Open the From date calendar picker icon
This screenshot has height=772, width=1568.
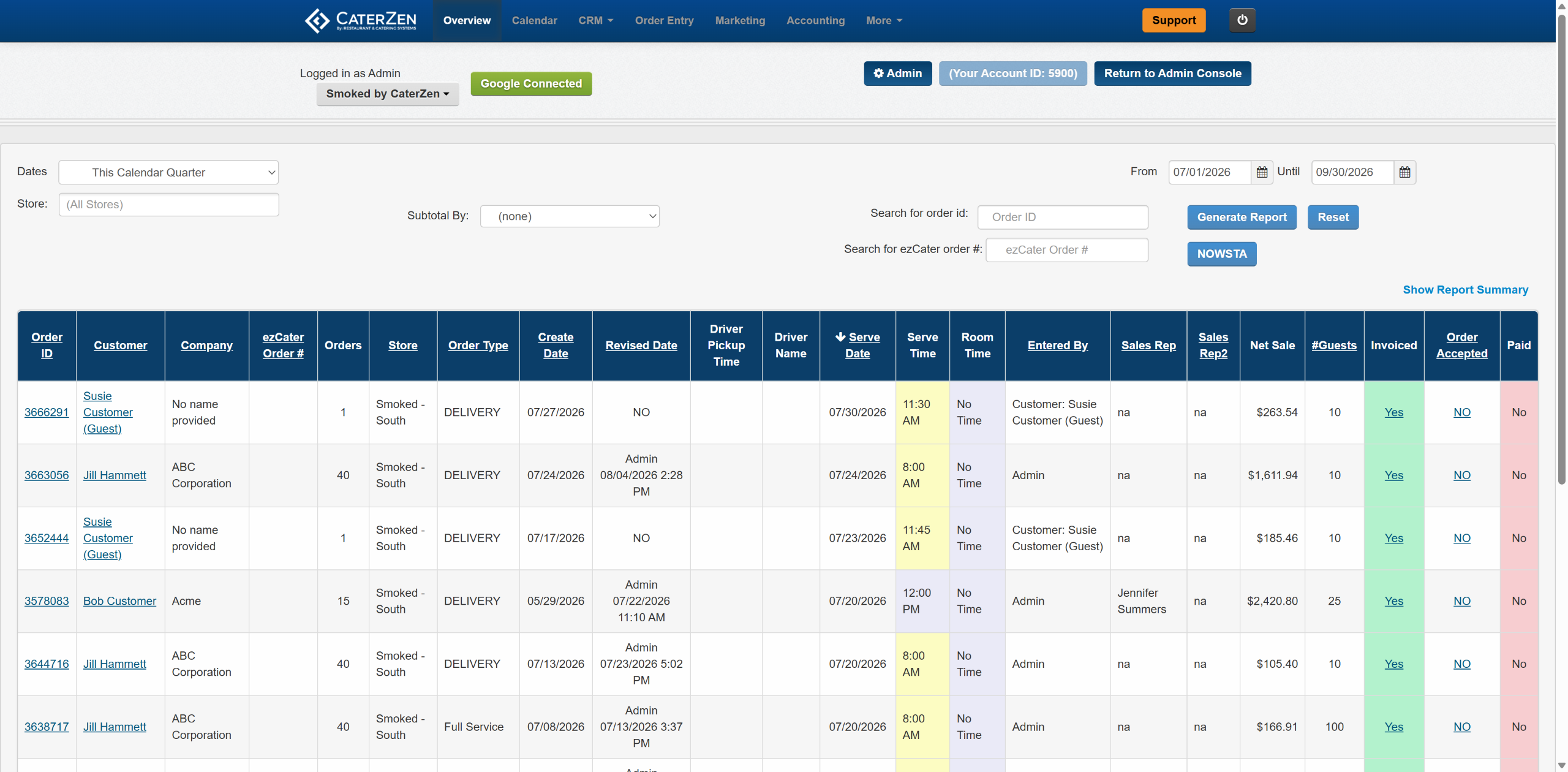(1262, 172)
